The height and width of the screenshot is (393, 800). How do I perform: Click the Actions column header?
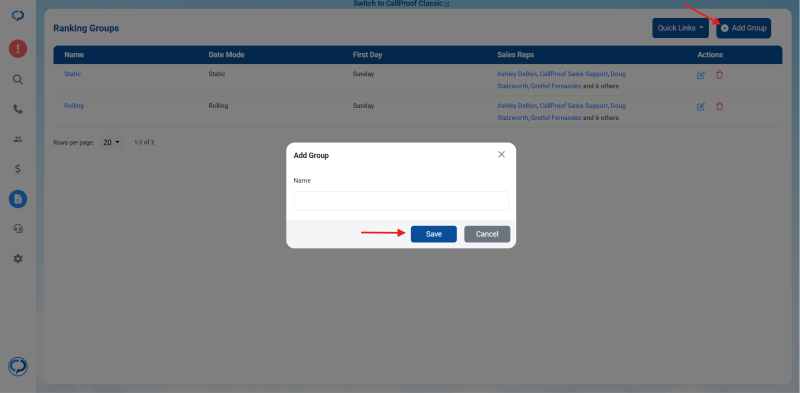pos(710,55)
